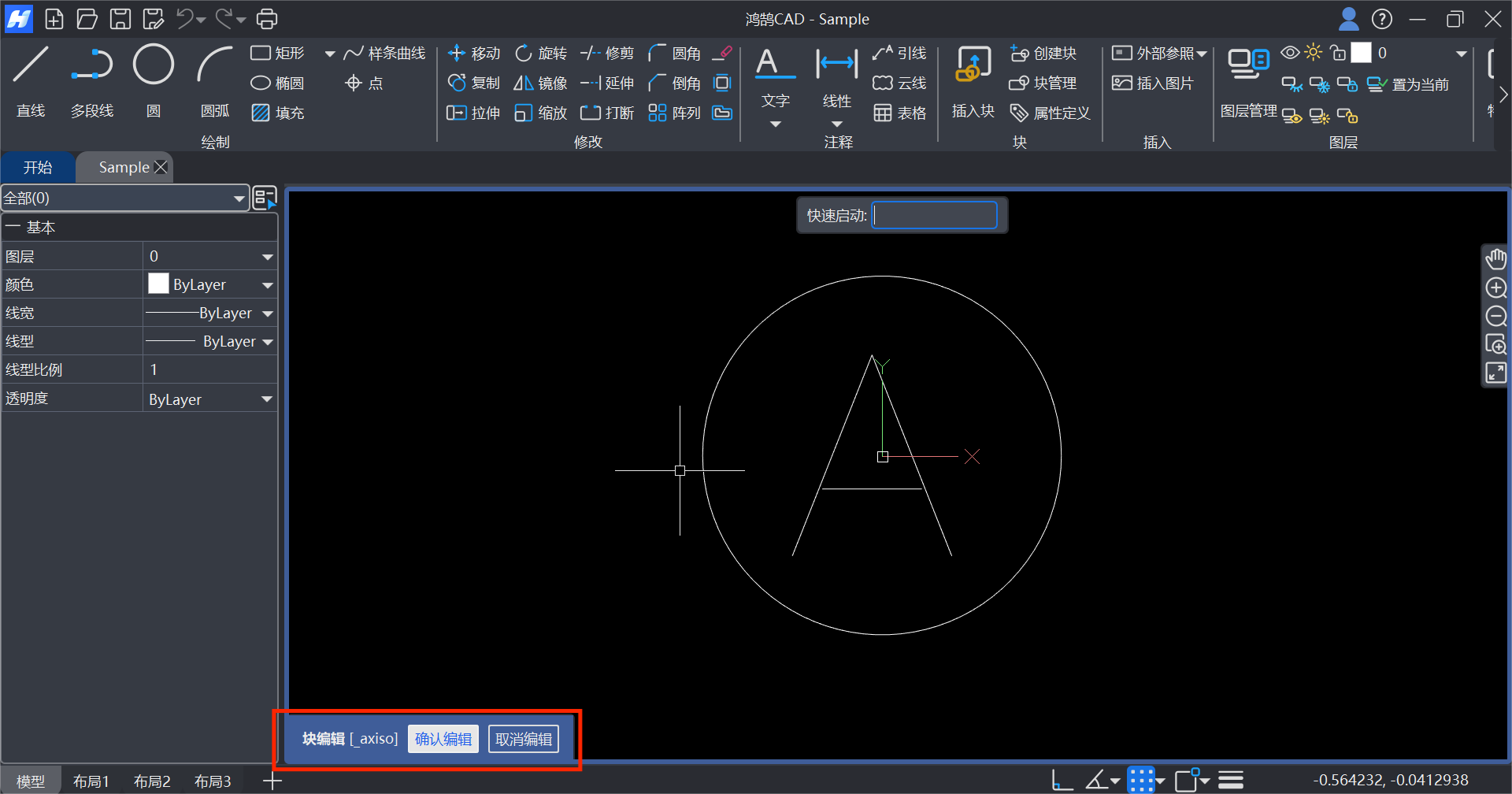Select the 镜像 mirror tool

click(x=540, y=83)
